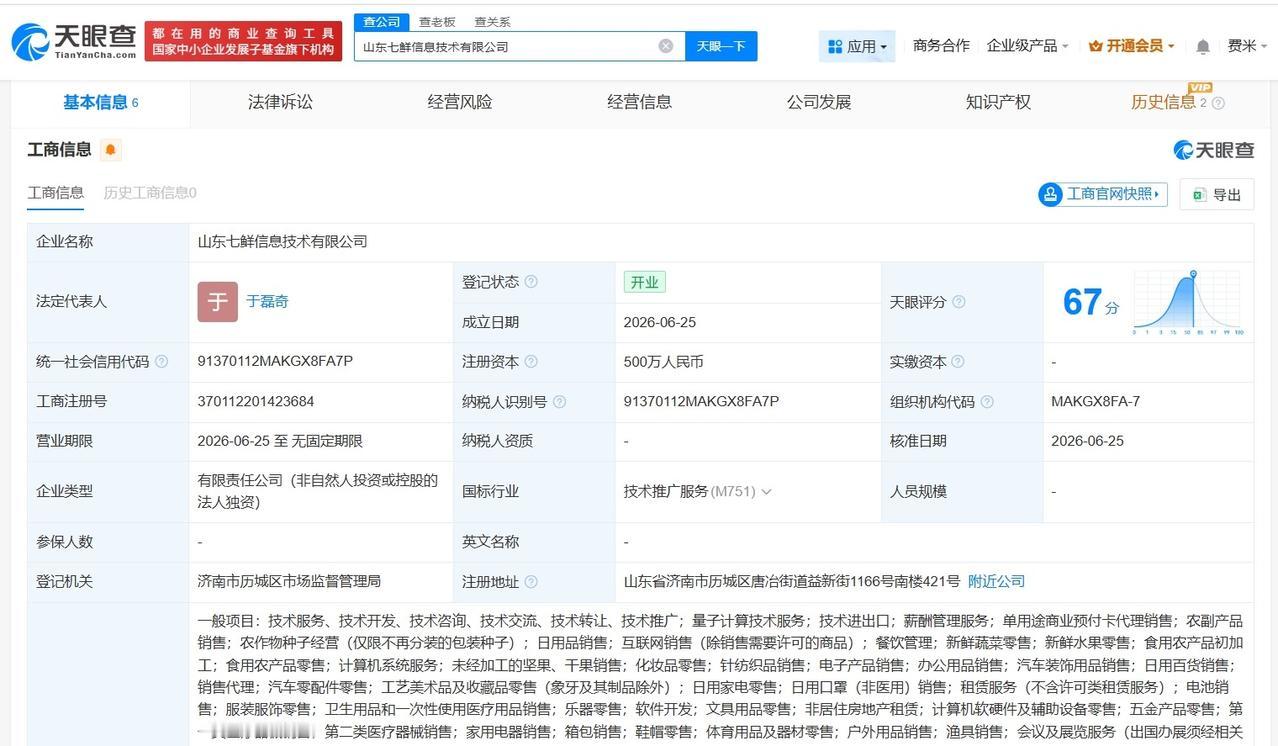Select the 查公司 search tab
Screen dimensions: 1278x746
click(x=381, y=22)
